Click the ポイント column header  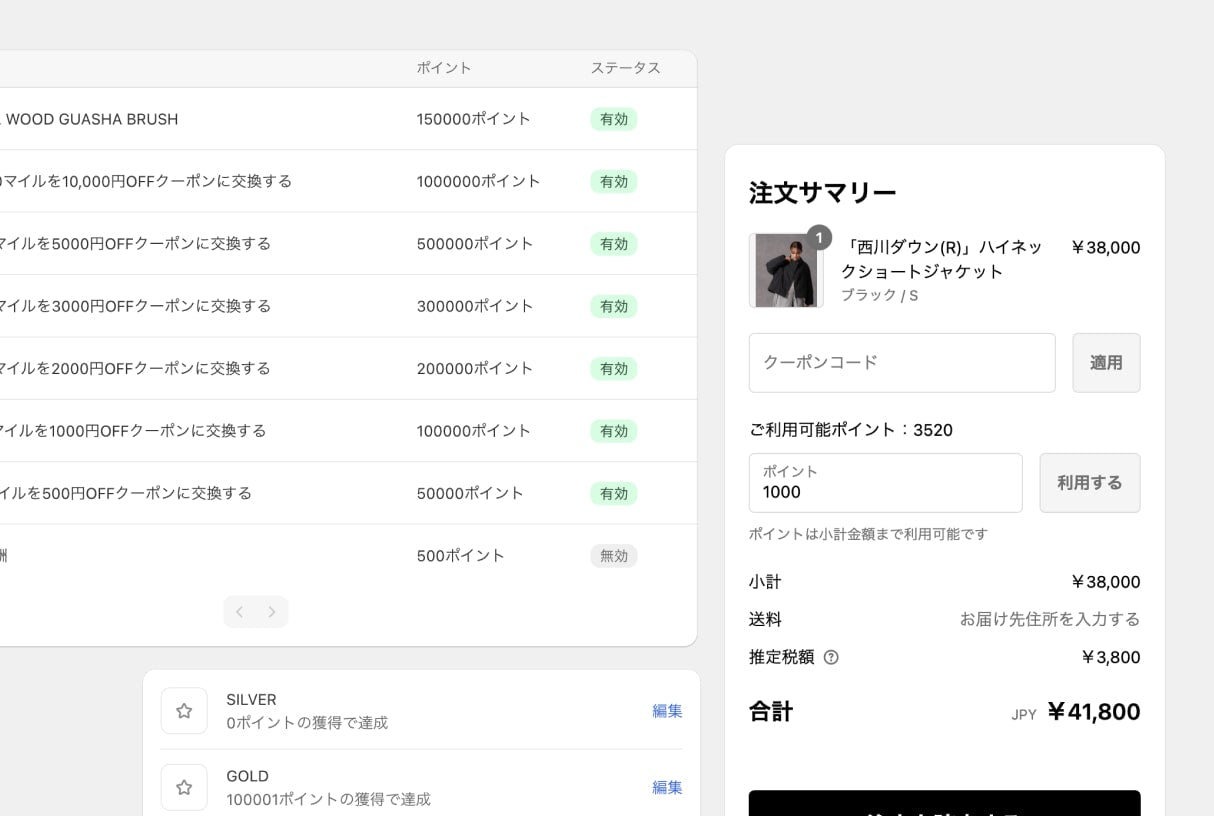pyautogui.click(x=444, y=68)
